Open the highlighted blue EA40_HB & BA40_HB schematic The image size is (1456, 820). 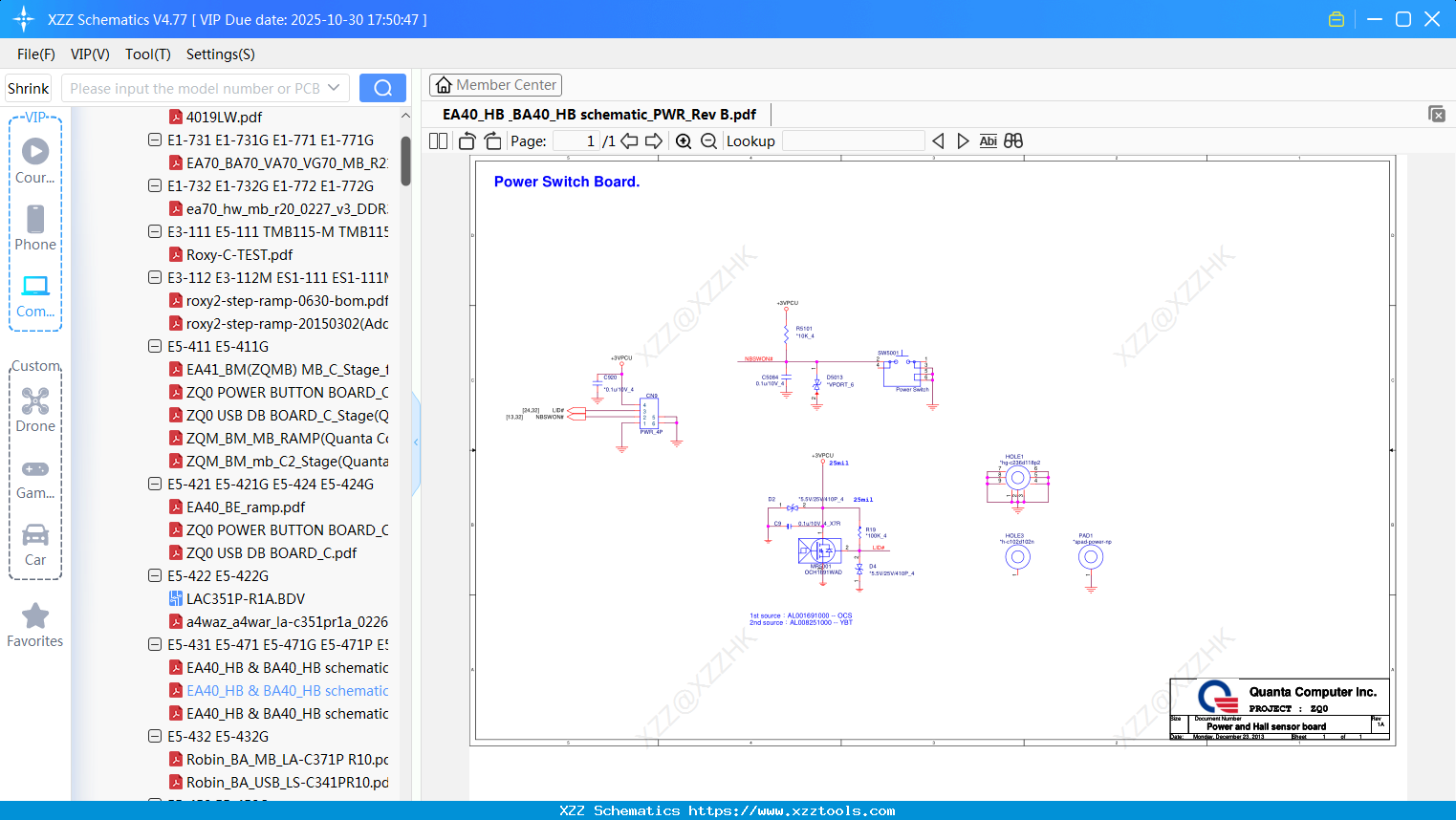tap(287, 690)
